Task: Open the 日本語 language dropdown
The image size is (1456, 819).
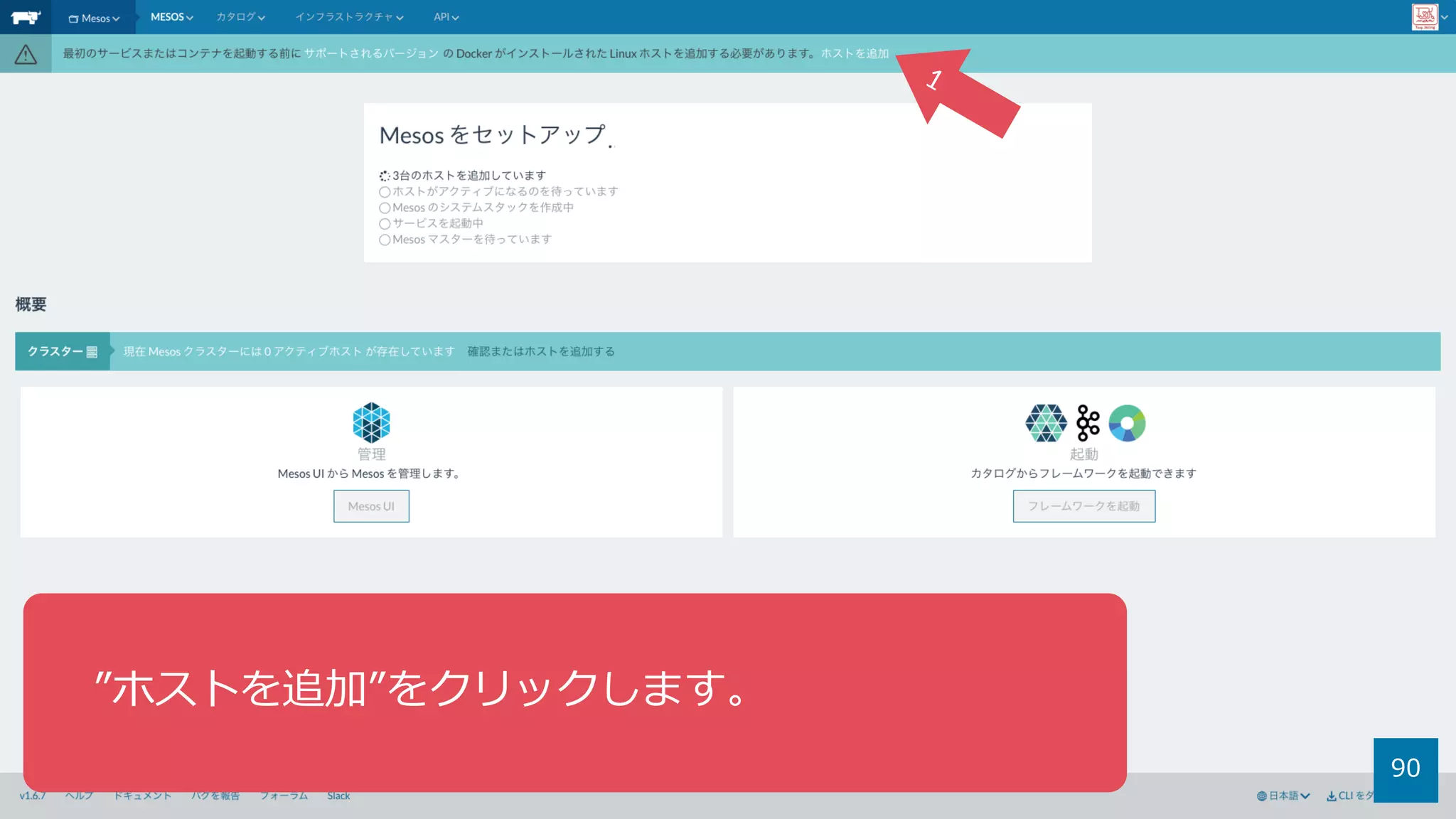Action: [1283, 796]
